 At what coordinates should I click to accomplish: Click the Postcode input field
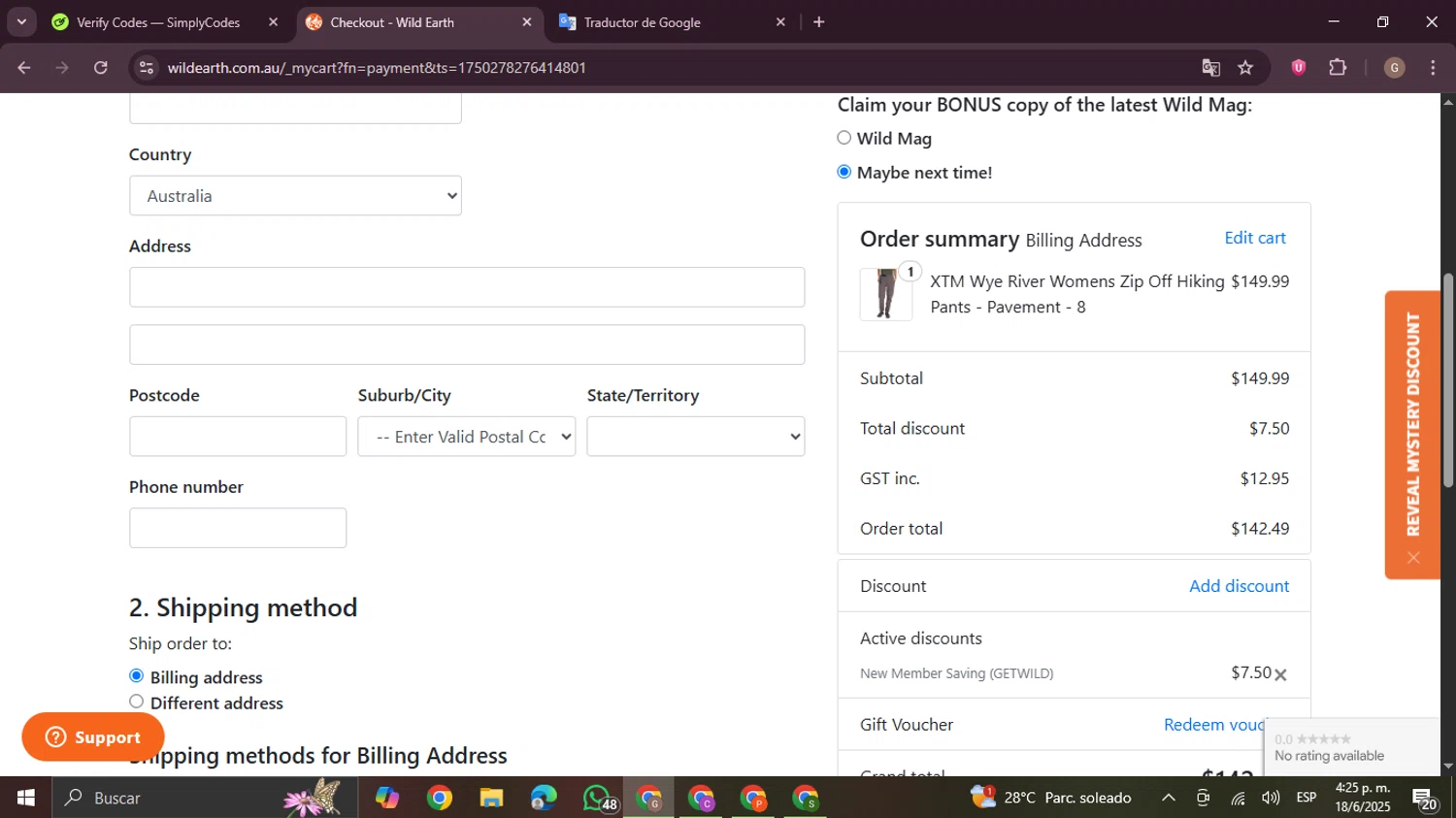pyautogui.click(x=238, y=437)
